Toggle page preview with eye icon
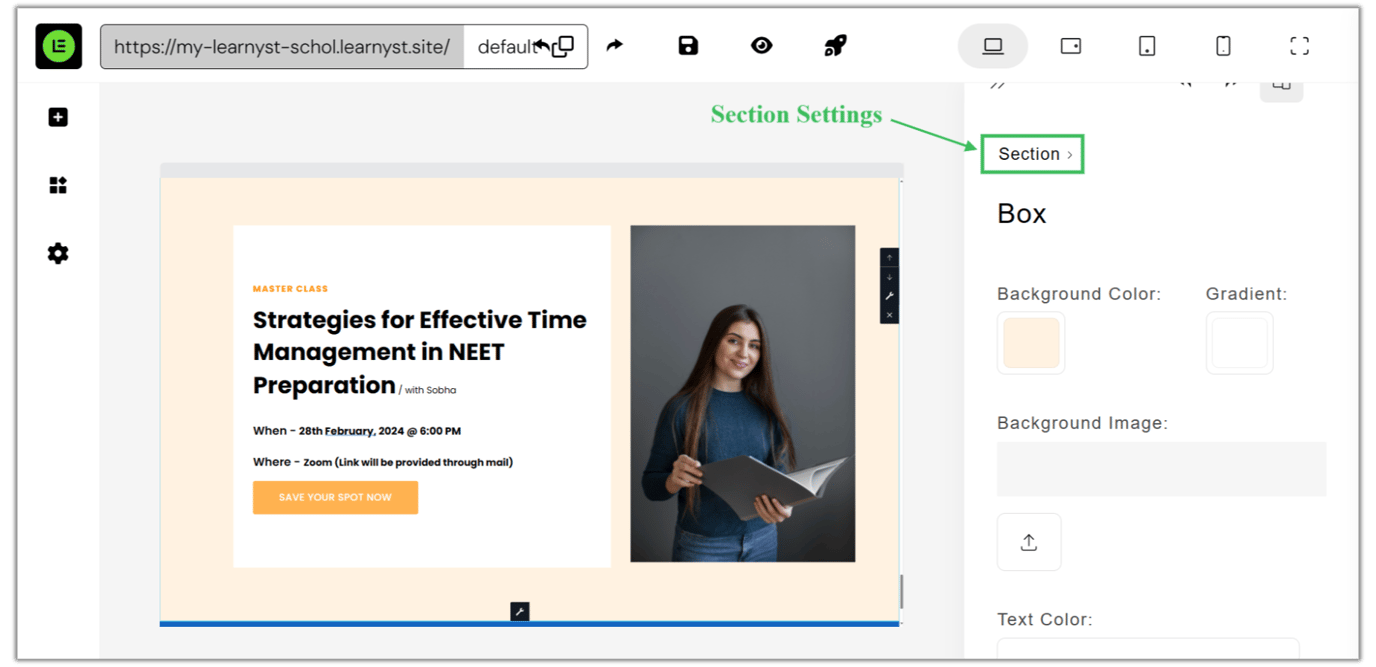The width and height of the screenshot is (1376, 667). coord(761,46)
